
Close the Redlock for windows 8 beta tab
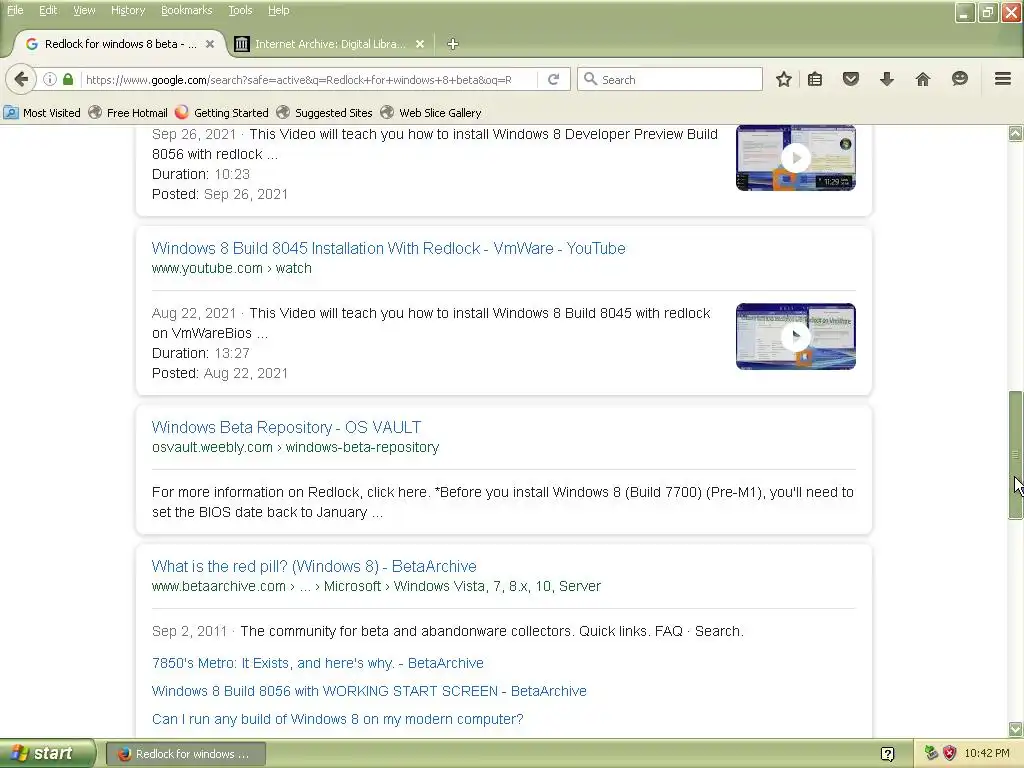(x=210, y=44)
